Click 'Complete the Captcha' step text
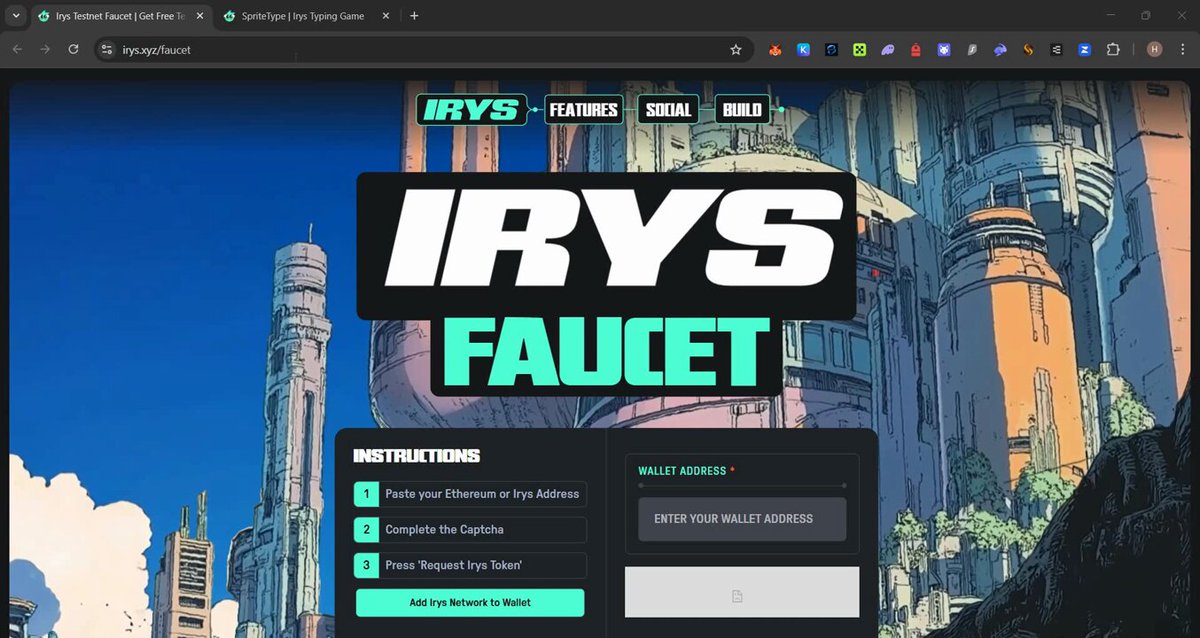 [444, 530]
